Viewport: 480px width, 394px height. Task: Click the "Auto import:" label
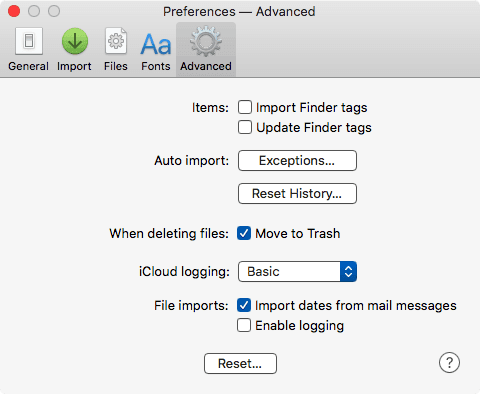tap(192, 161)
